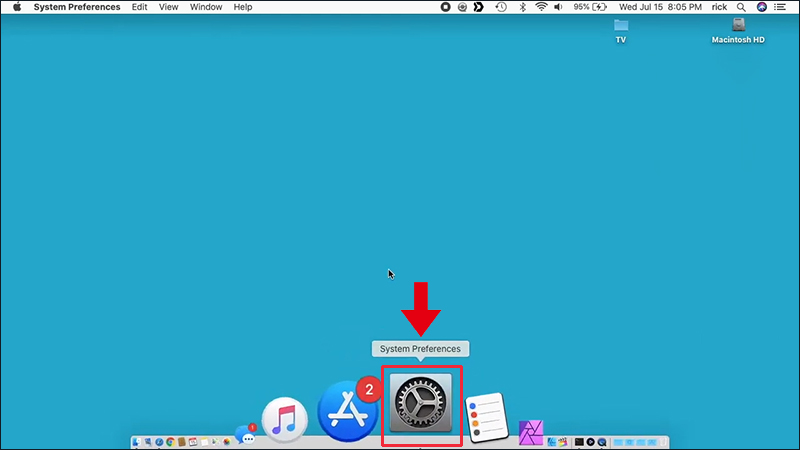Viewport: 800px width, 450px height.
Task: Open the Help menu
Action: 243,7
